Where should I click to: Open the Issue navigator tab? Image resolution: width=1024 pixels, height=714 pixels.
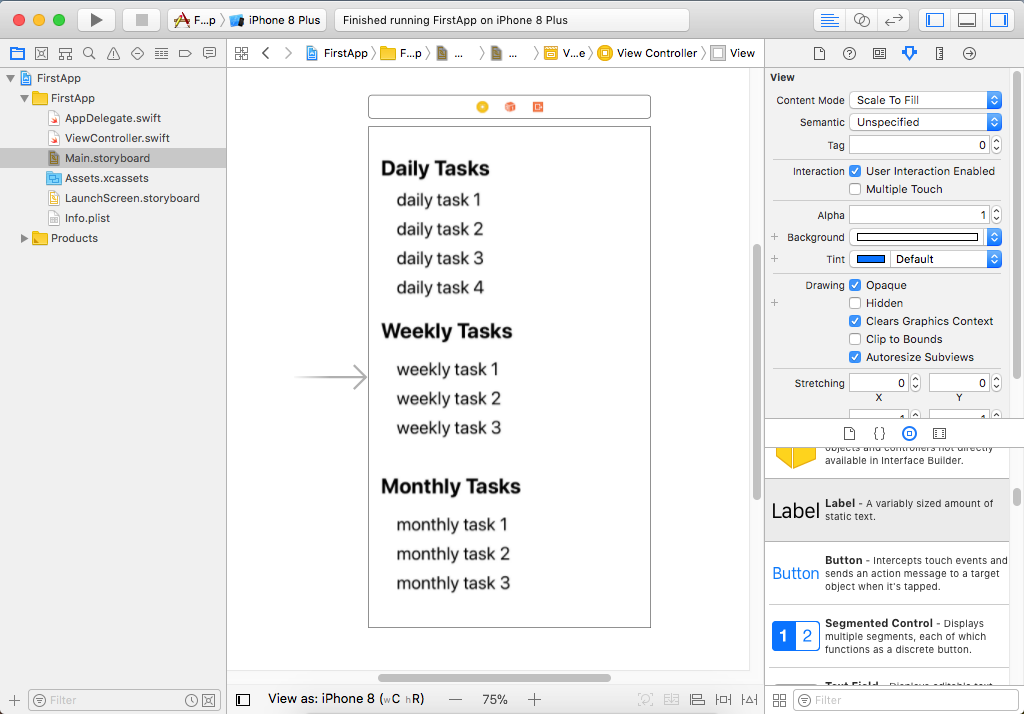114,54
